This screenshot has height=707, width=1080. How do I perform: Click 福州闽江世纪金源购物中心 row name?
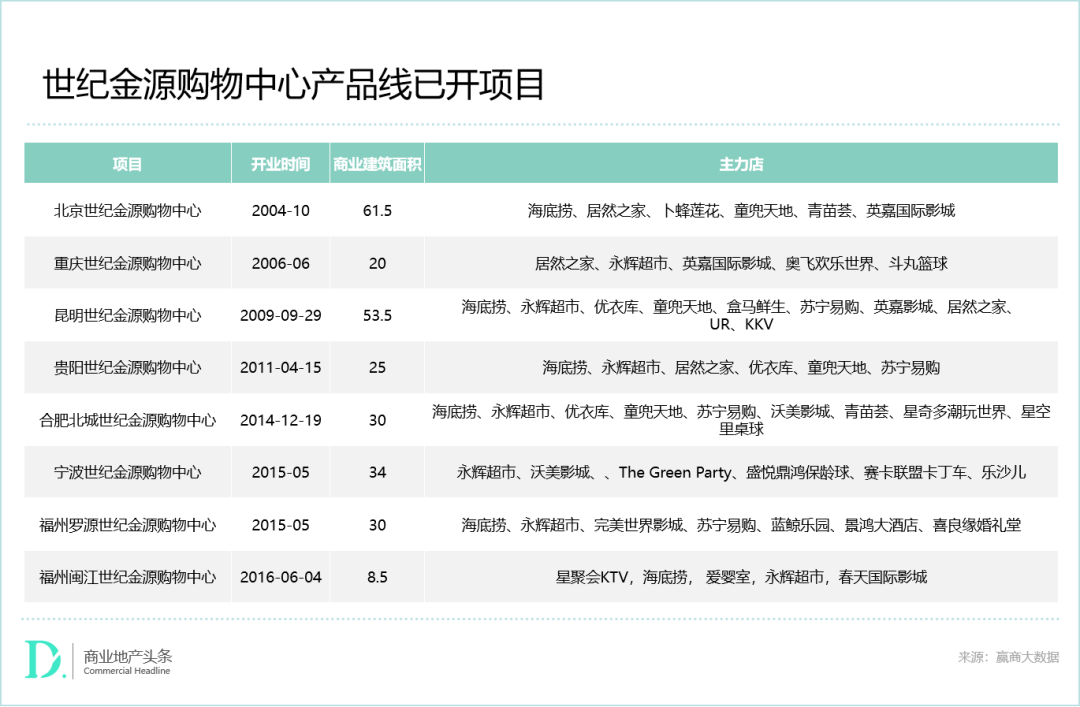coord(127,577)
